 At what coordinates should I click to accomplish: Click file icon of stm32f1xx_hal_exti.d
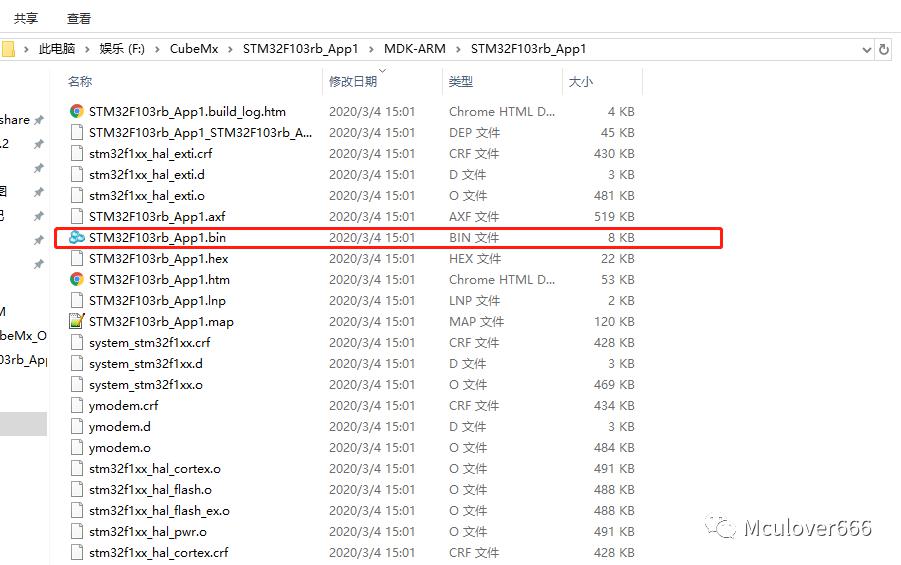pyautogui.click(x=76, y=174)
